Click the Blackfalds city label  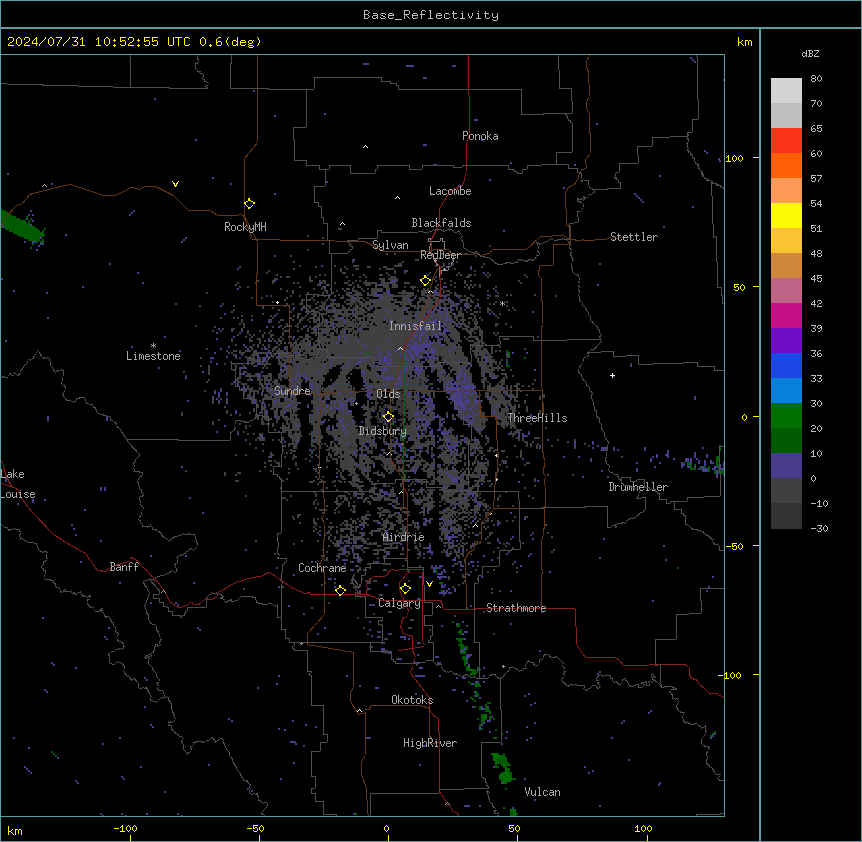441,223
